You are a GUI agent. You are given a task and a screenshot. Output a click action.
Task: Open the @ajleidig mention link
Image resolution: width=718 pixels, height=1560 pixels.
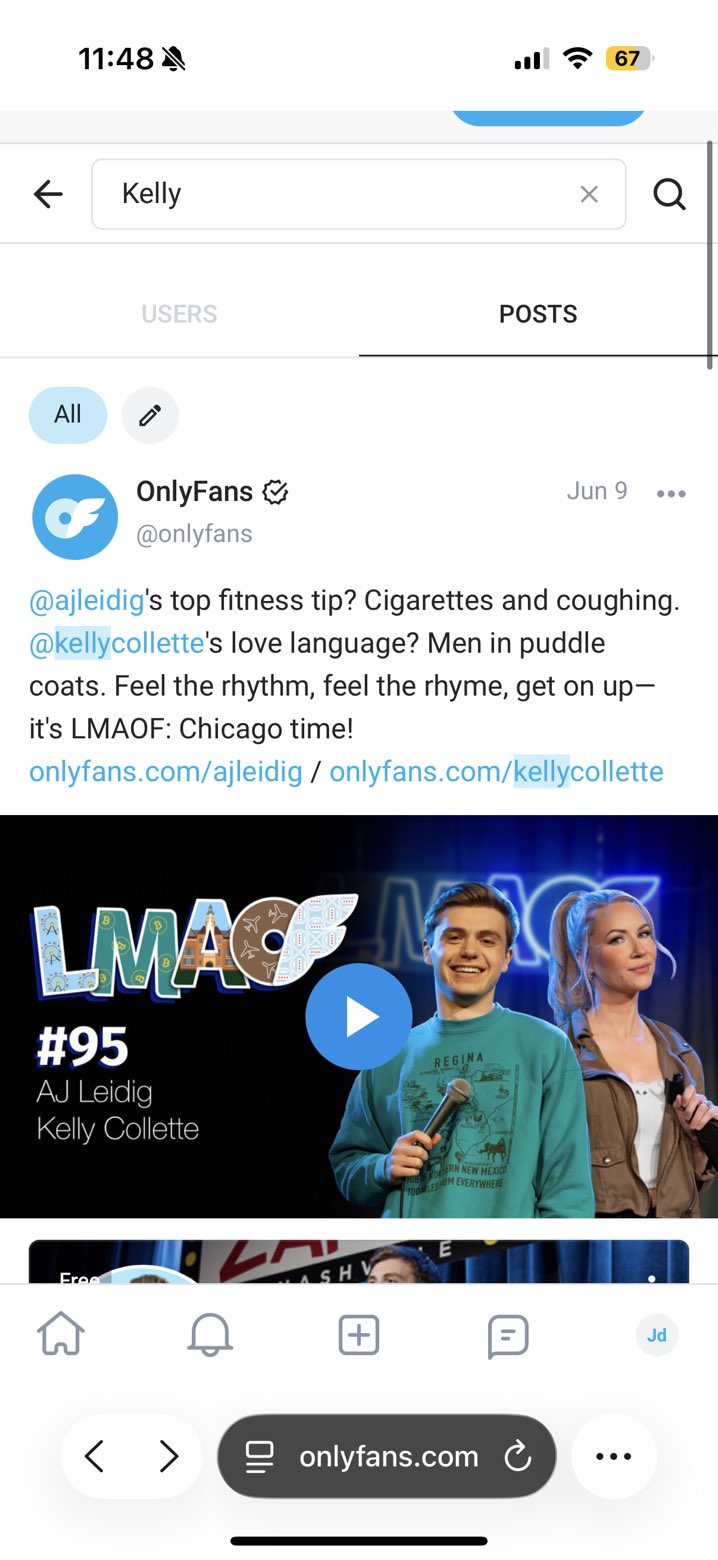(87, 600)
